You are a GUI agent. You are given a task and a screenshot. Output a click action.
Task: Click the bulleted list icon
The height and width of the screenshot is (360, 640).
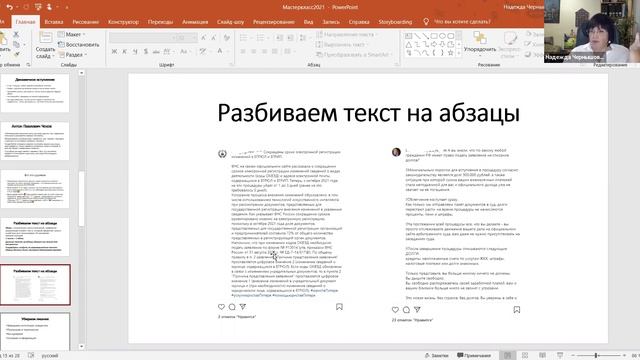coord(244,38)
